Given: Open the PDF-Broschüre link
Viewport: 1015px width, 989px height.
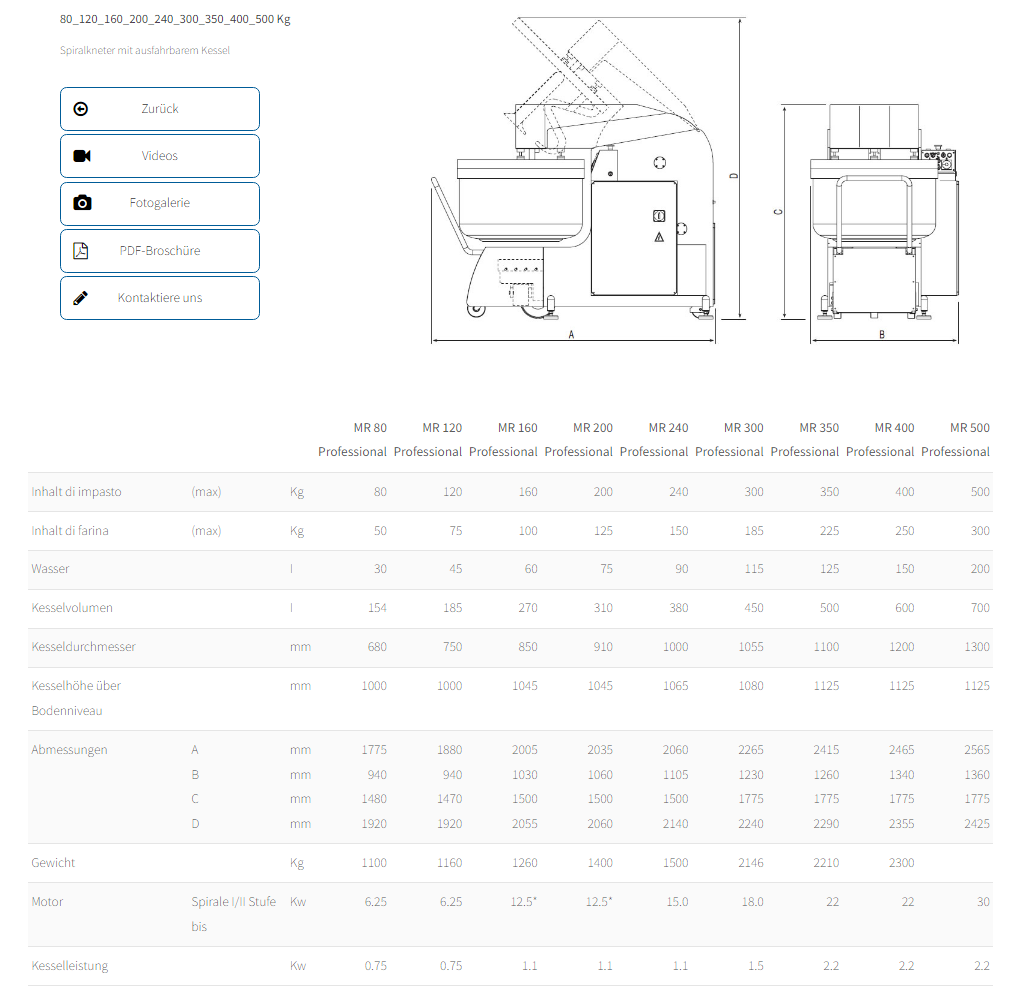Looking at the screenshot, I should click(160, 251).
